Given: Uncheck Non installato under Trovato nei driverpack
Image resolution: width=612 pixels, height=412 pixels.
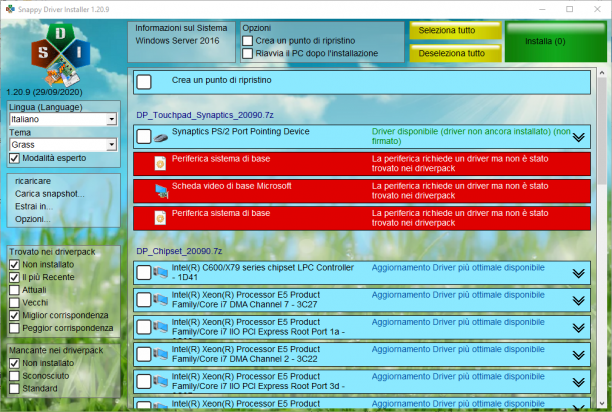Looking at the screenshot, I should pyautogui.click(x=14, y=265).
